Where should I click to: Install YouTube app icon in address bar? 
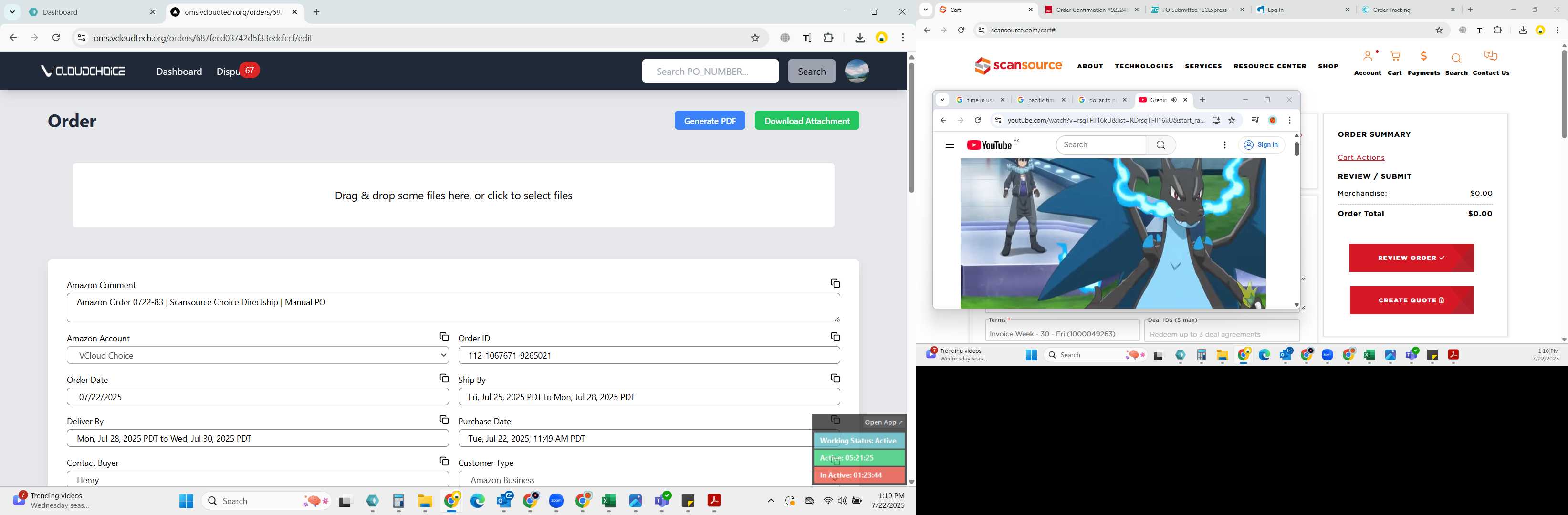click(x=1215, y=120)
